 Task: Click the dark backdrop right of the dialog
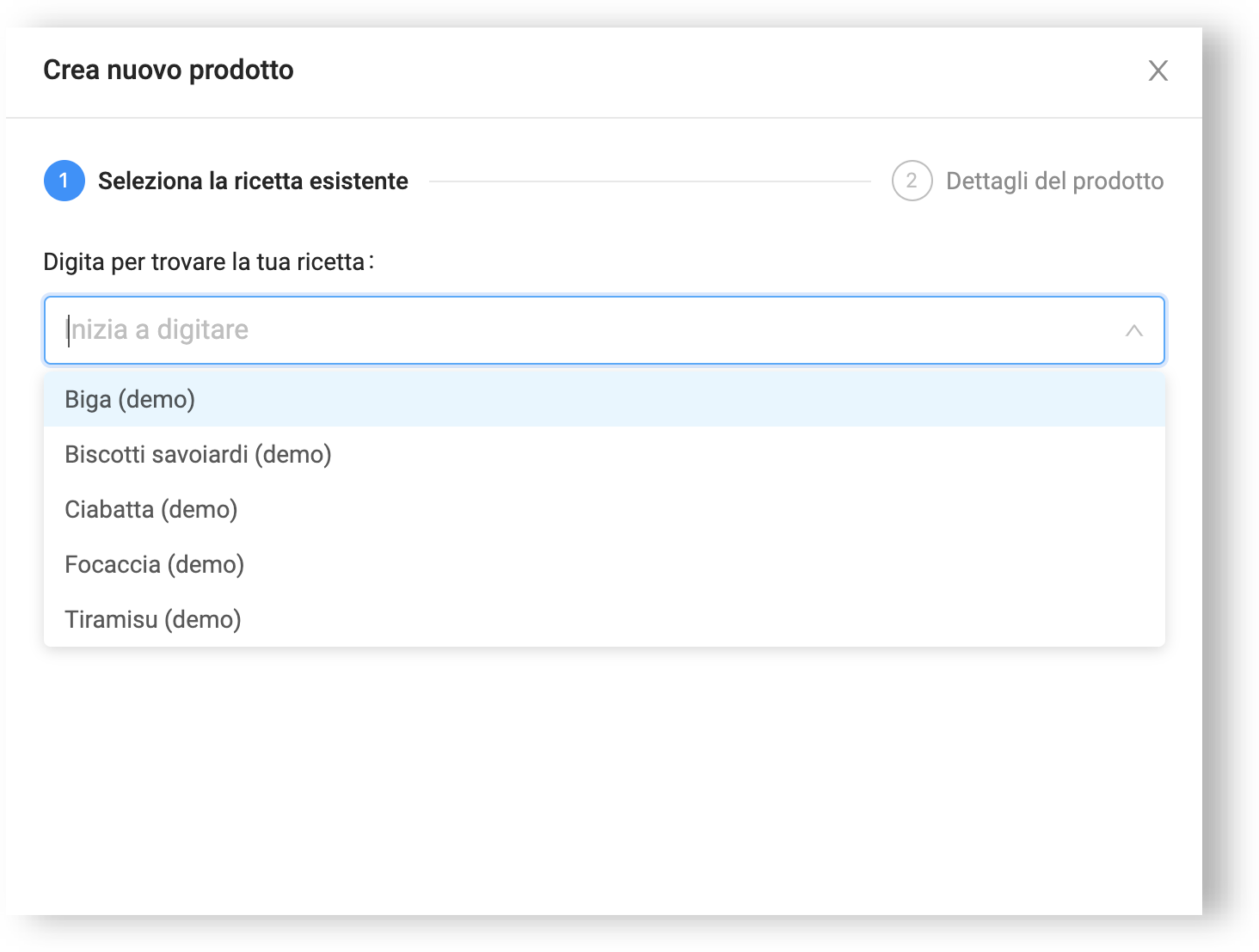coord(1231,473)
